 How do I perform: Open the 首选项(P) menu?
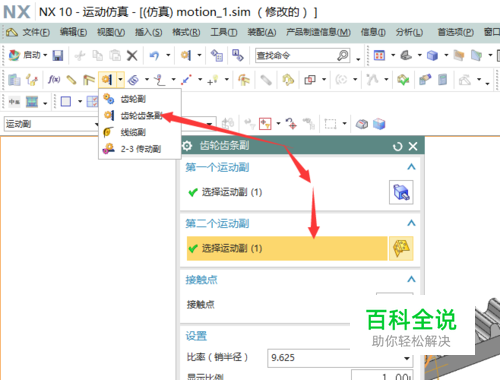click(x=455, y=32)
